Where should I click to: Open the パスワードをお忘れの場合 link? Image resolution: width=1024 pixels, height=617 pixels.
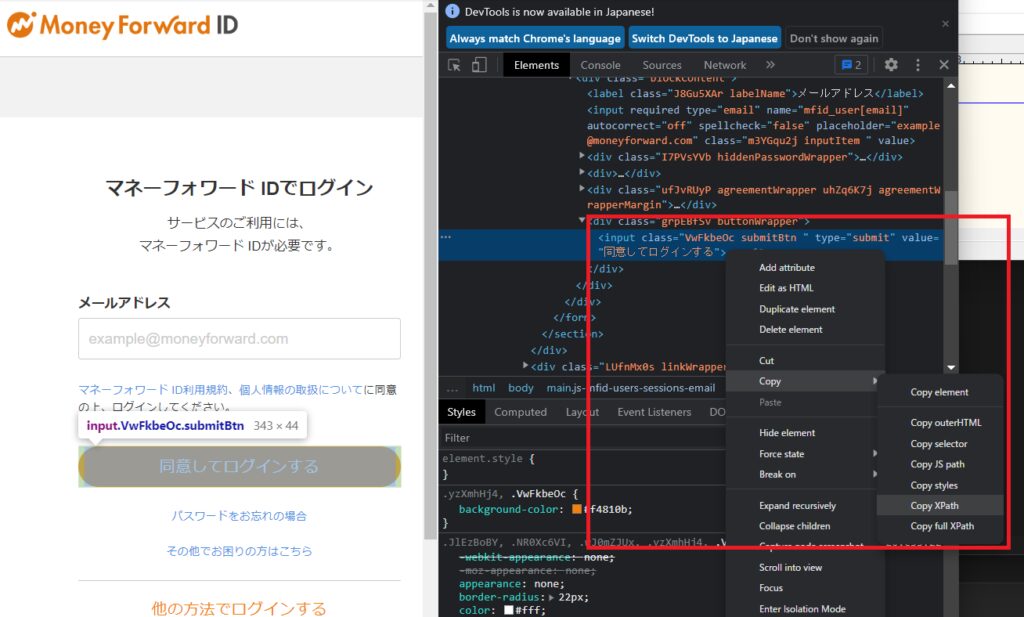pos(239,516)
